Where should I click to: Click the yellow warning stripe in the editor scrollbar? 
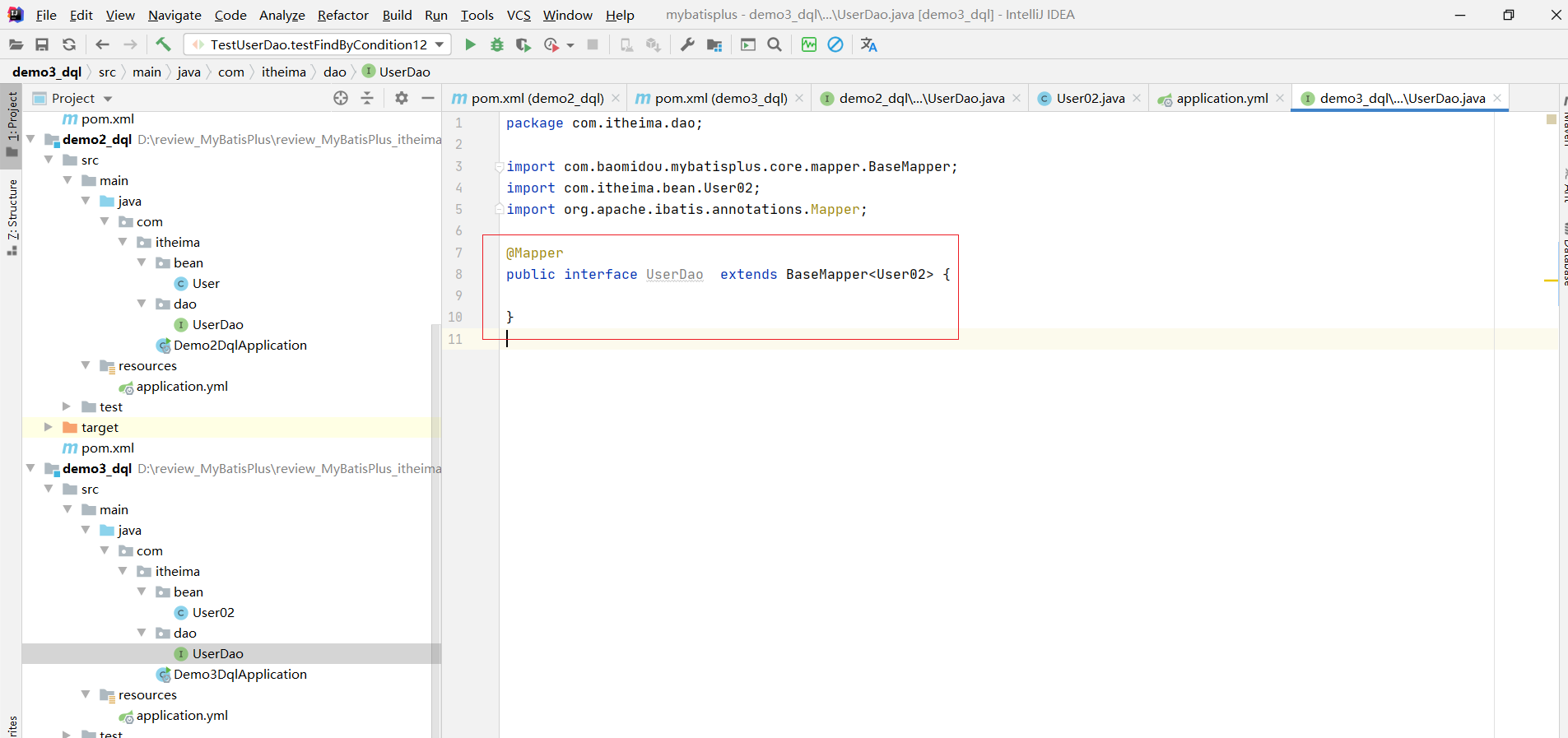pyautogui.click(x=1551, y=281)
